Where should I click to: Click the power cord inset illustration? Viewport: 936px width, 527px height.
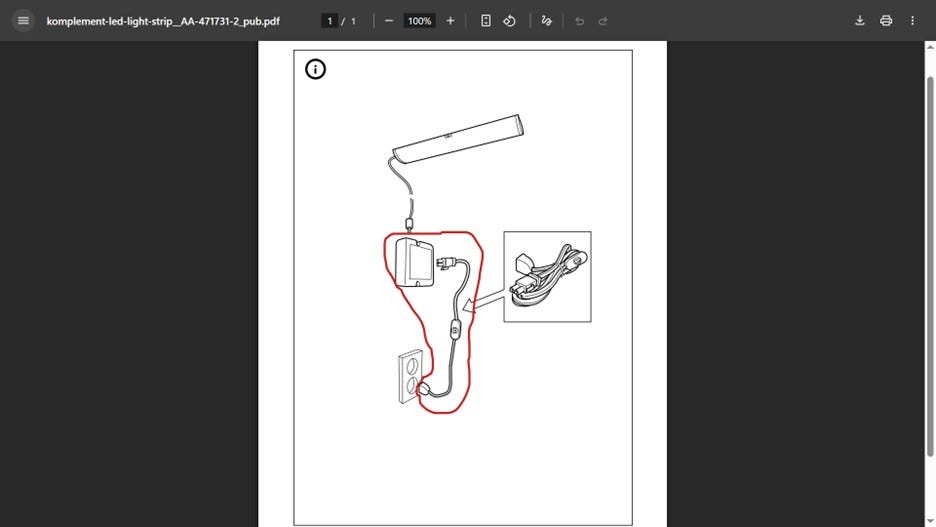(547, 277)
